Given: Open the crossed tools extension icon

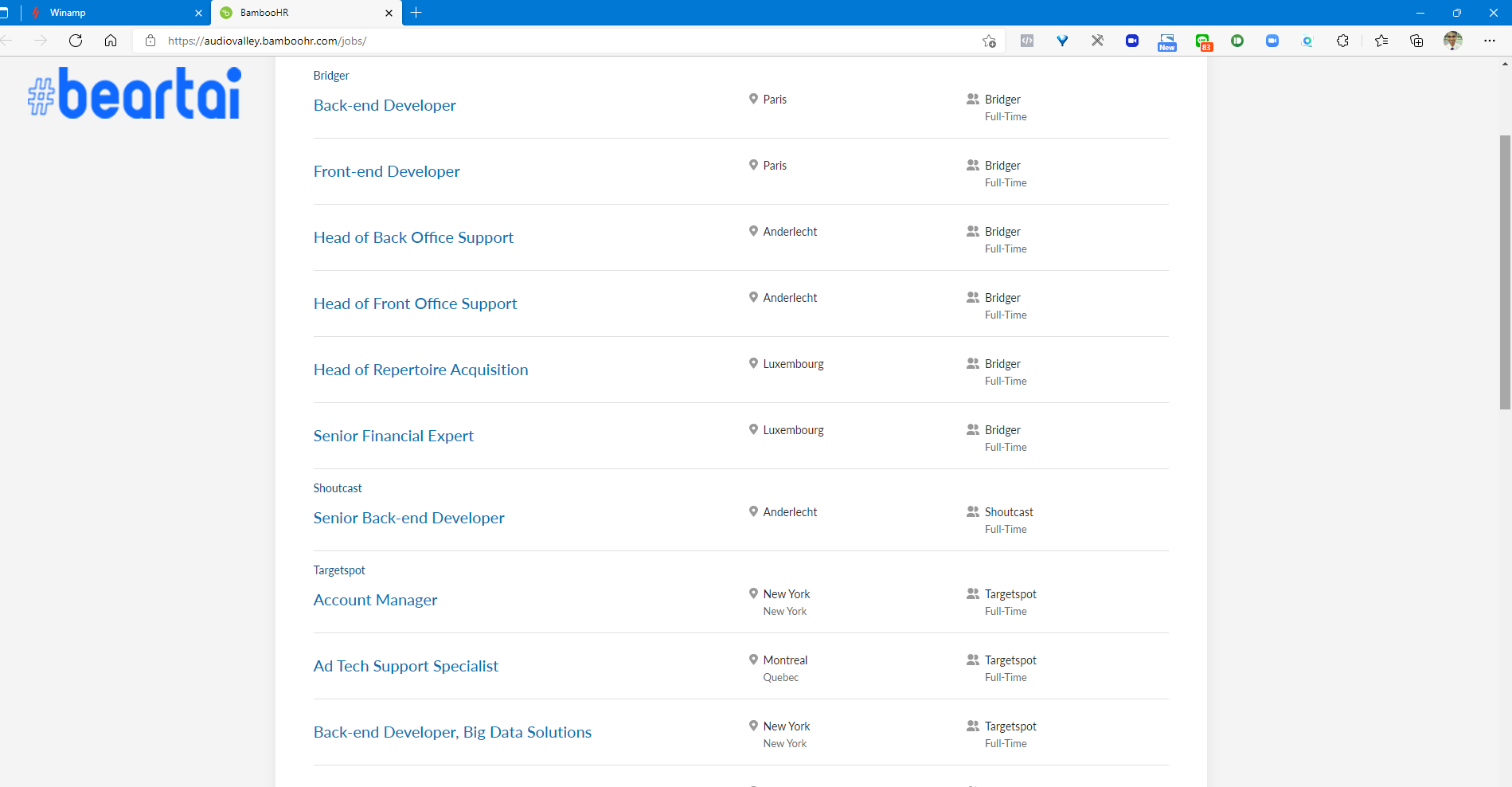Looking at the screenshot, I should coord(1097,41).
